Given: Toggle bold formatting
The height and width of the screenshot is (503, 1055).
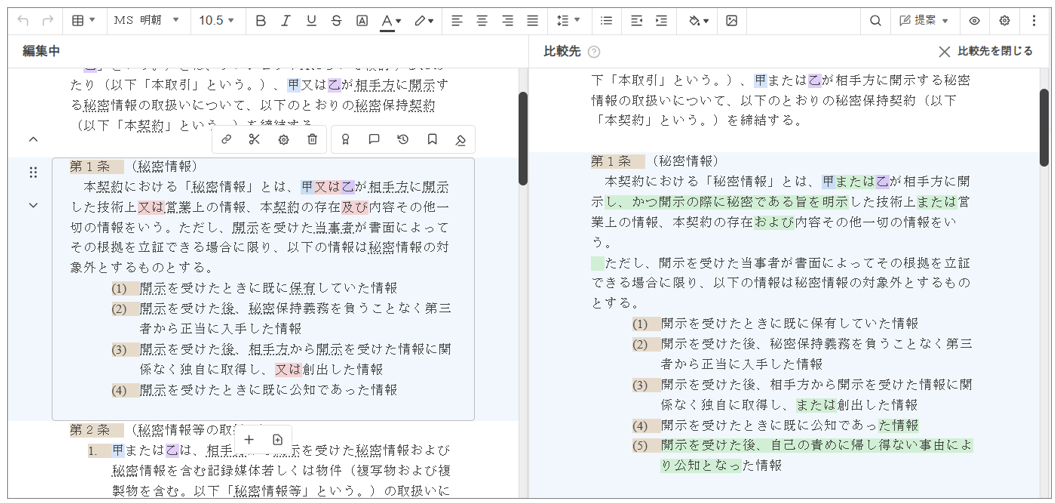Looking at the screenshot, I should (x=261, y=20).
